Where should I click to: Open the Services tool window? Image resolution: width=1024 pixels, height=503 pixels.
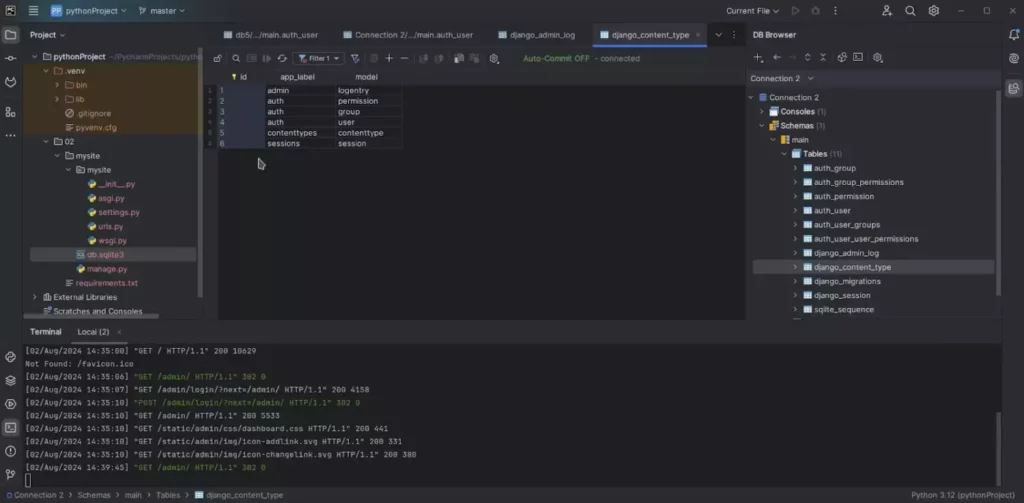tap(10, 404)
